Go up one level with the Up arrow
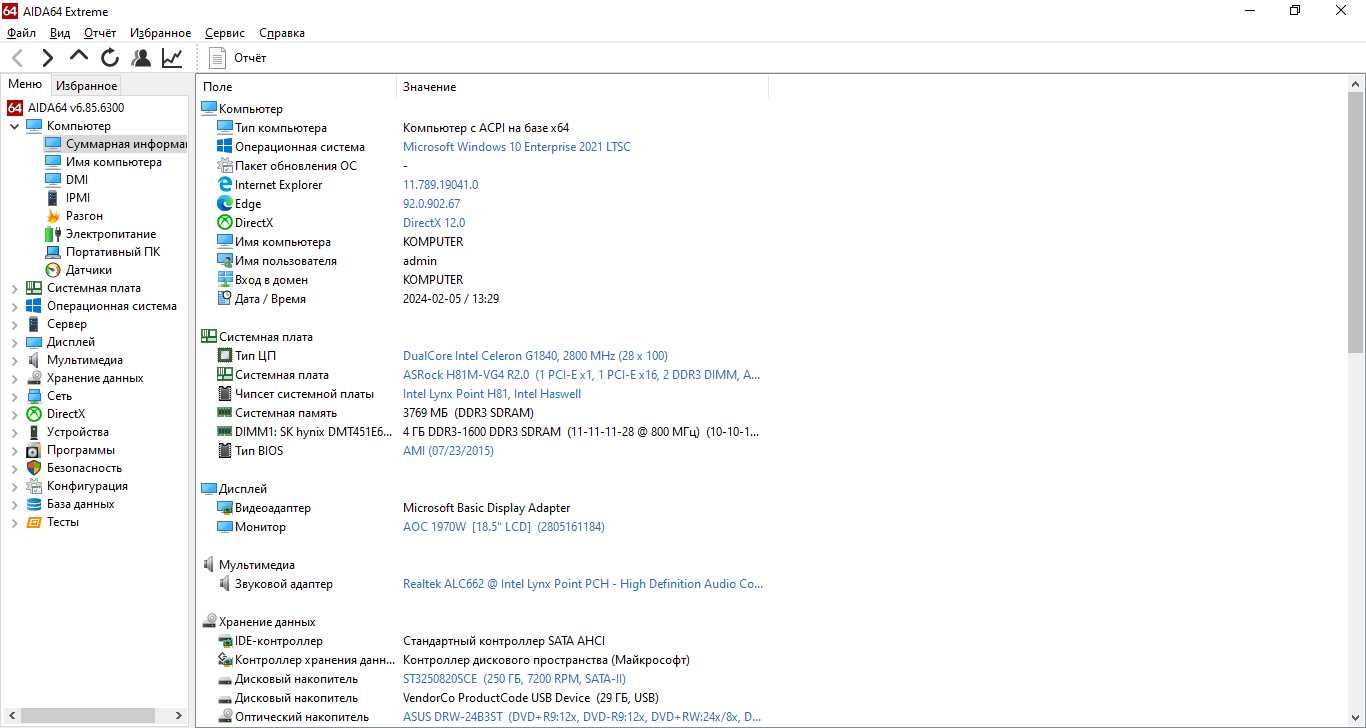This screenshot has width=1366, height=728. click(x=79, y=57)
